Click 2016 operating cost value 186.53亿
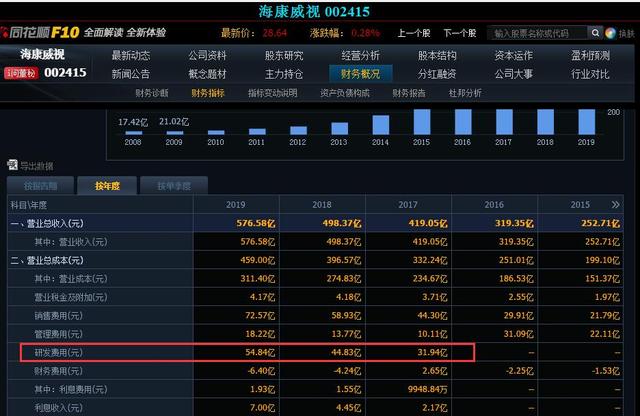 click(x=516, y=278)
